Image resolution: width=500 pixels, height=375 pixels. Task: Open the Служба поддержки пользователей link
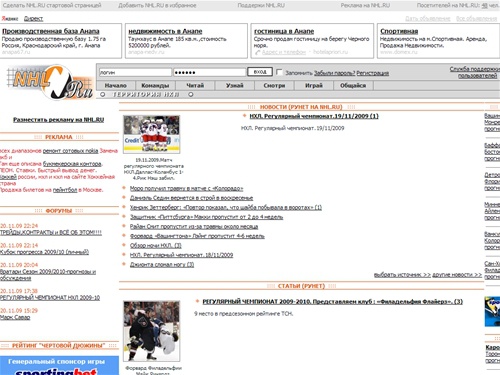474,72
